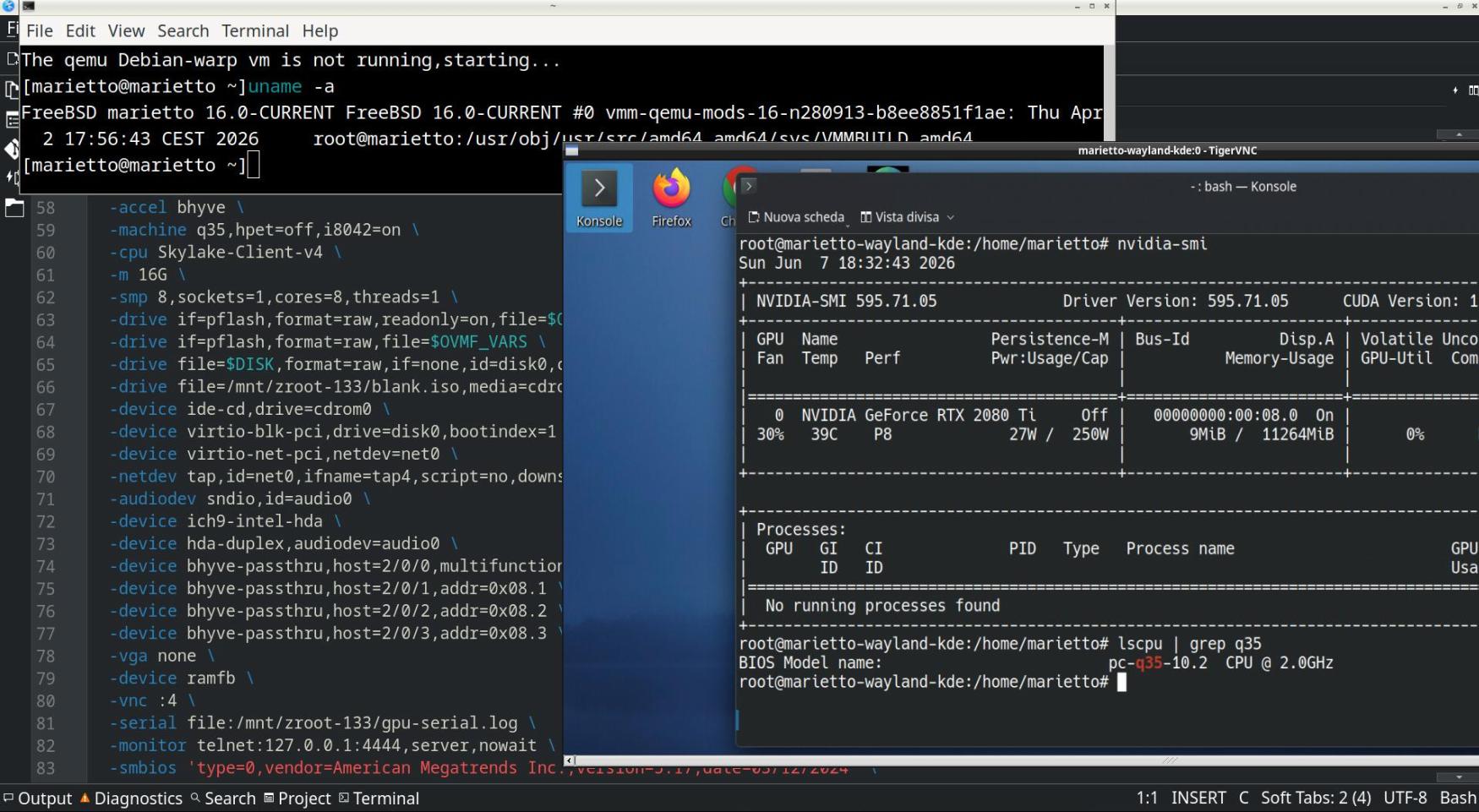Click Nuova scheda in Konsole toolbar

796,217
